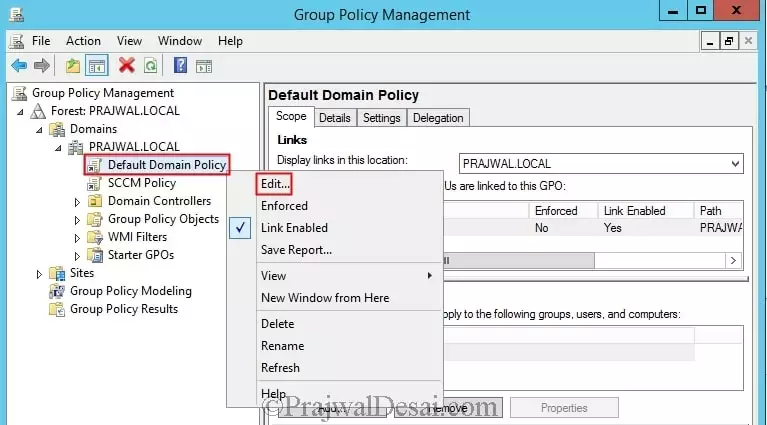Screen dimensions: 767x425
Task: Expand the Domain Controllers tree node
Action: coord(78,202)
